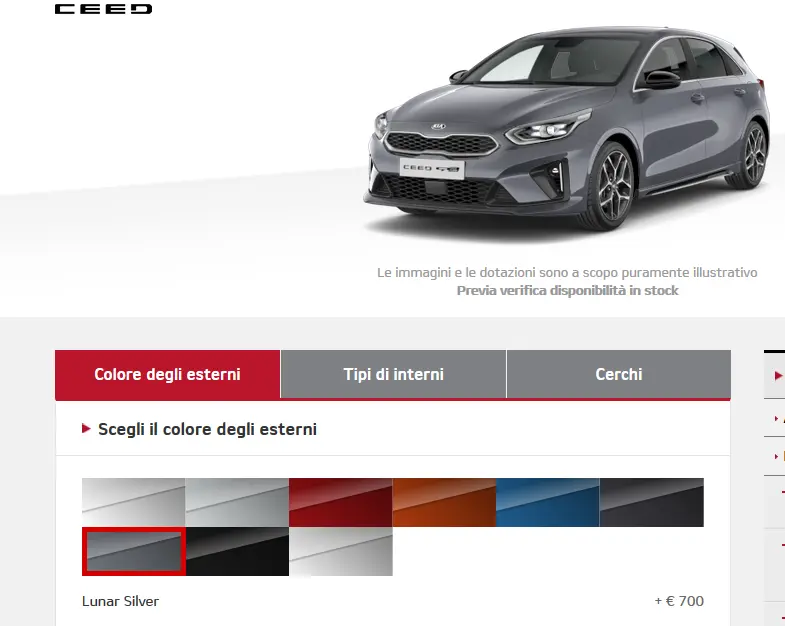Select the Lunar Silver highlighted swatch
Viewport: 785px width, 626px height.
pyautogui.click(x=134, y=551)
